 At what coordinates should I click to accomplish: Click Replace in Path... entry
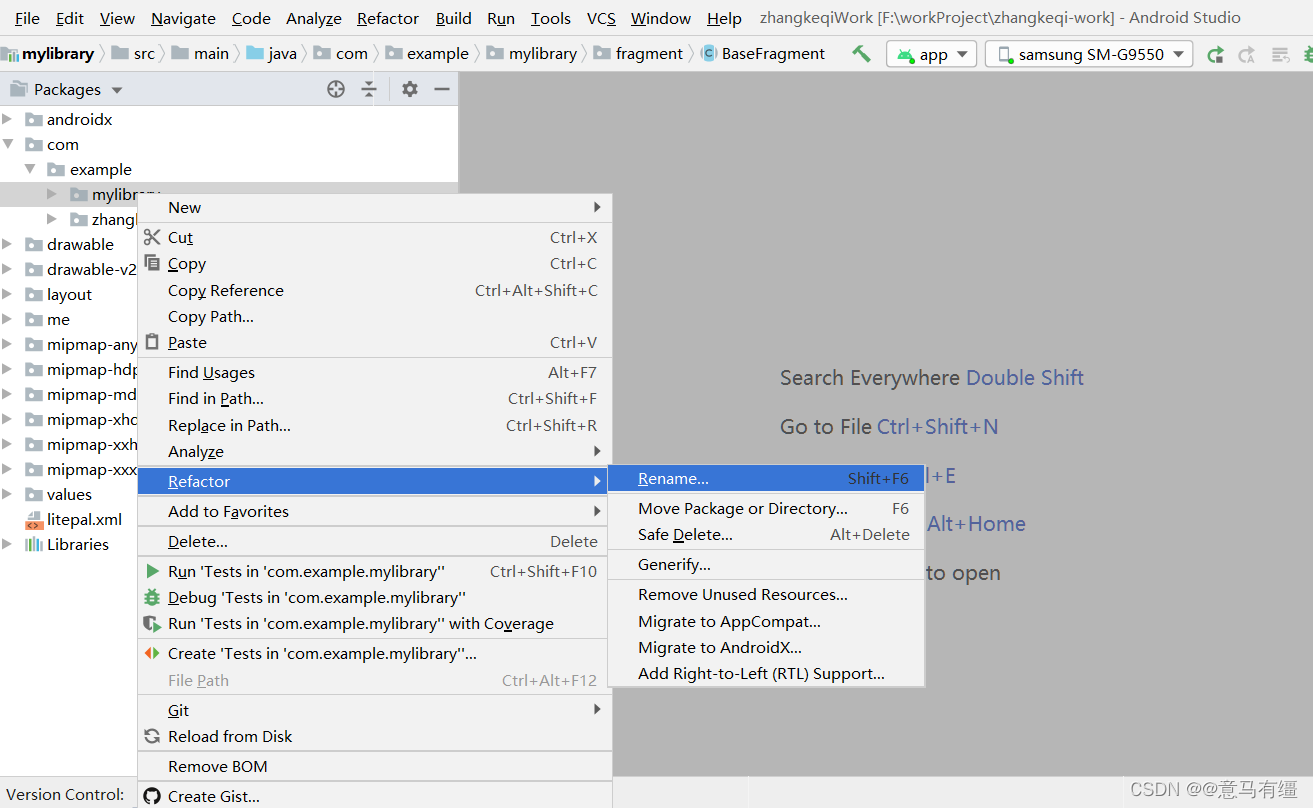pos(374,425)
